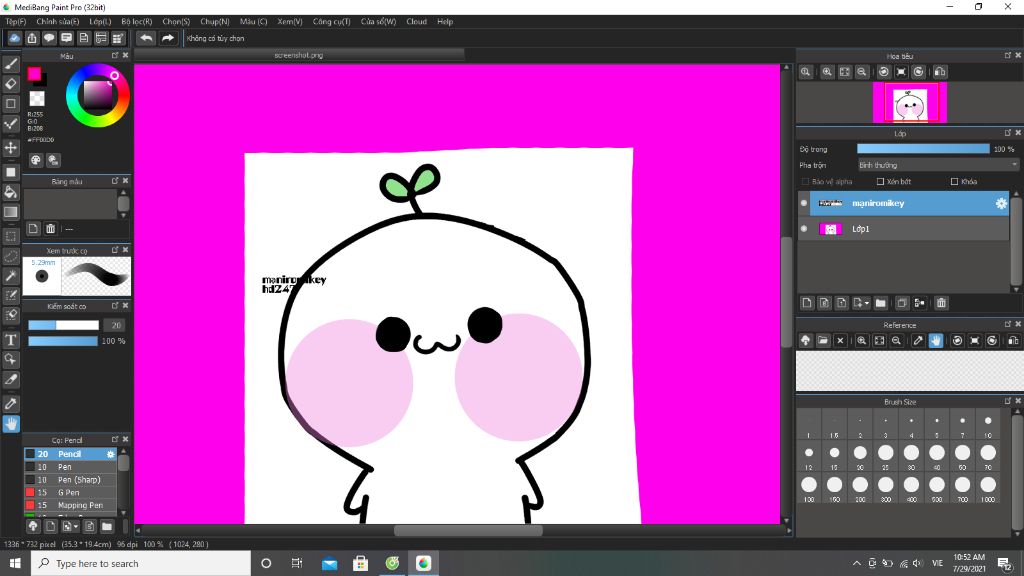Select the Eraser tool in left toolbar
The height and width of the screenshot is (576, 1024).
pos(11,83)
